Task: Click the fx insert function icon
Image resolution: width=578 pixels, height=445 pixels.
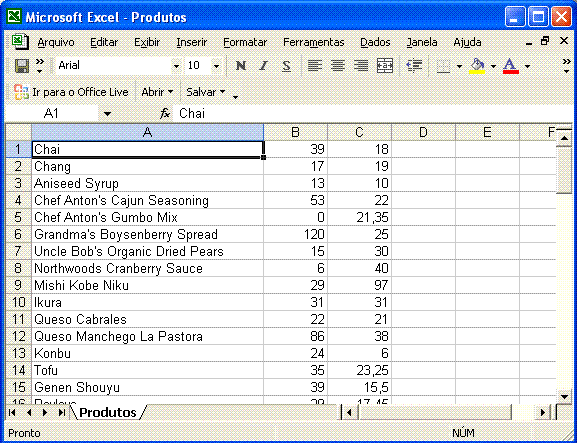Action: (165, 114)
